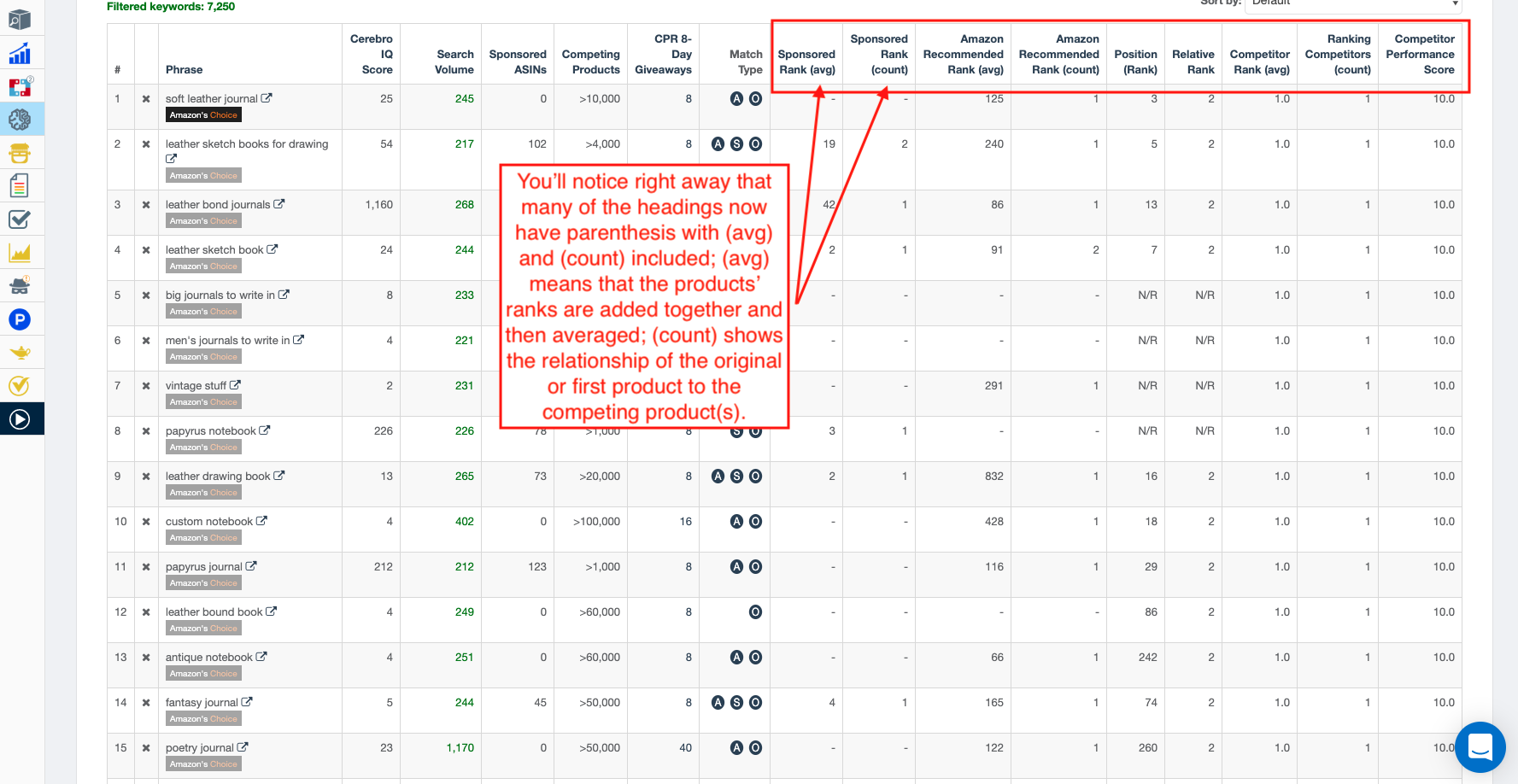The image size is (1518, 784).
Task: Open the Black Box cube icon in sidebar
Action: click(x=20, y=20)
